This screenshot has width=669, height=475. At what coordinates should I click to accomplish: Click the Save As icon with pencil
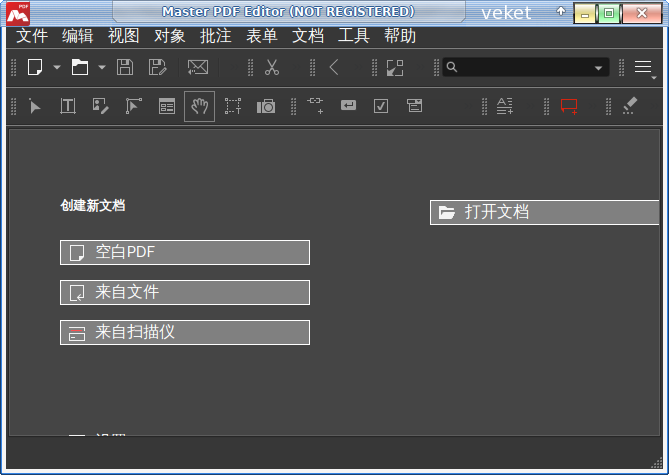coord(157,67)
